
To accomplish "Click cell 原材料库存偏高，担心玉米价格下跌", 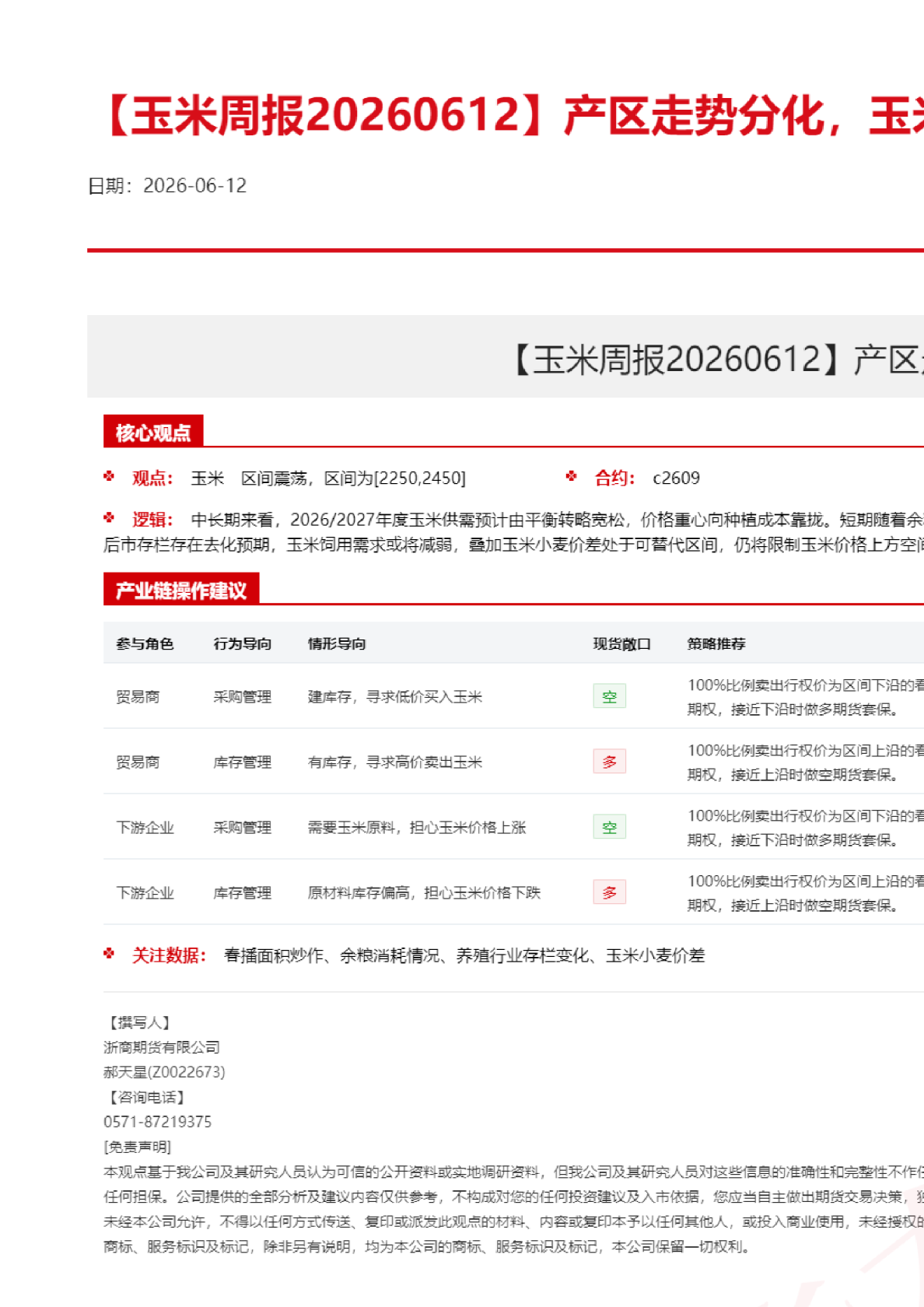I will pos(424,893).
